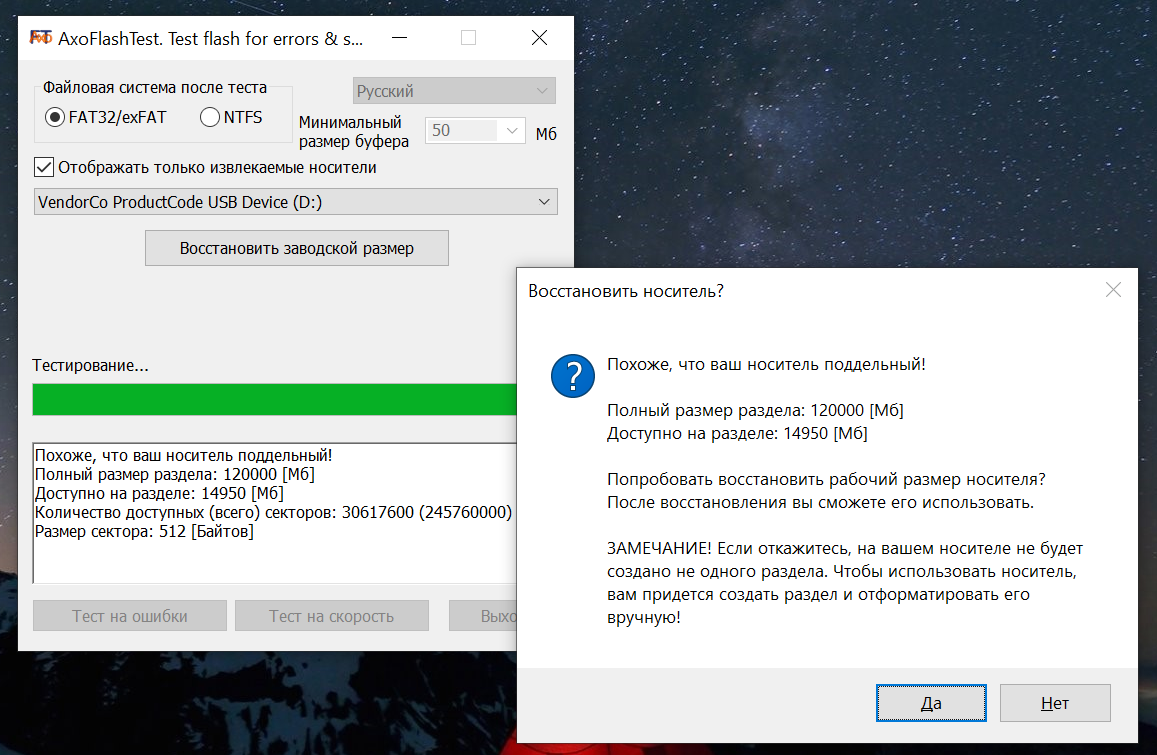Close the "Восстановить носитель?" dialog with X
Viewport: 1157px width, 755px height.
1113,291
